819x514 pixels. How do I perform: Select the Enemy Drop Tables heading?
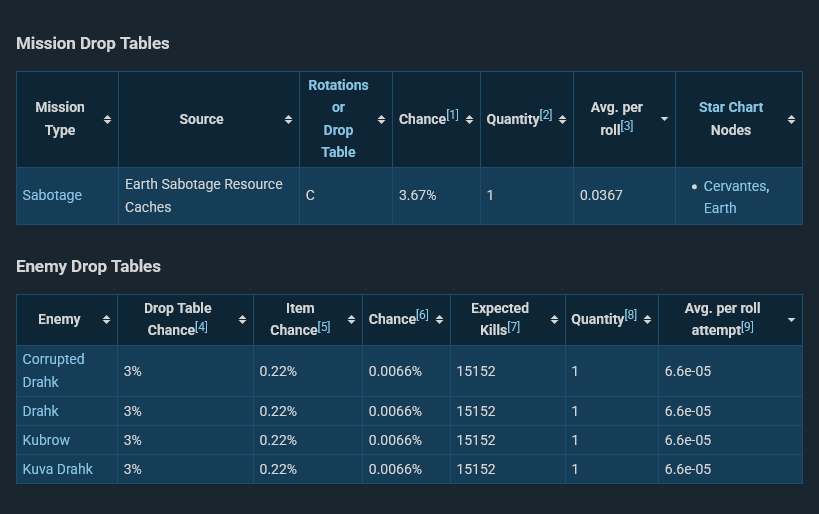tap(88, 266)
